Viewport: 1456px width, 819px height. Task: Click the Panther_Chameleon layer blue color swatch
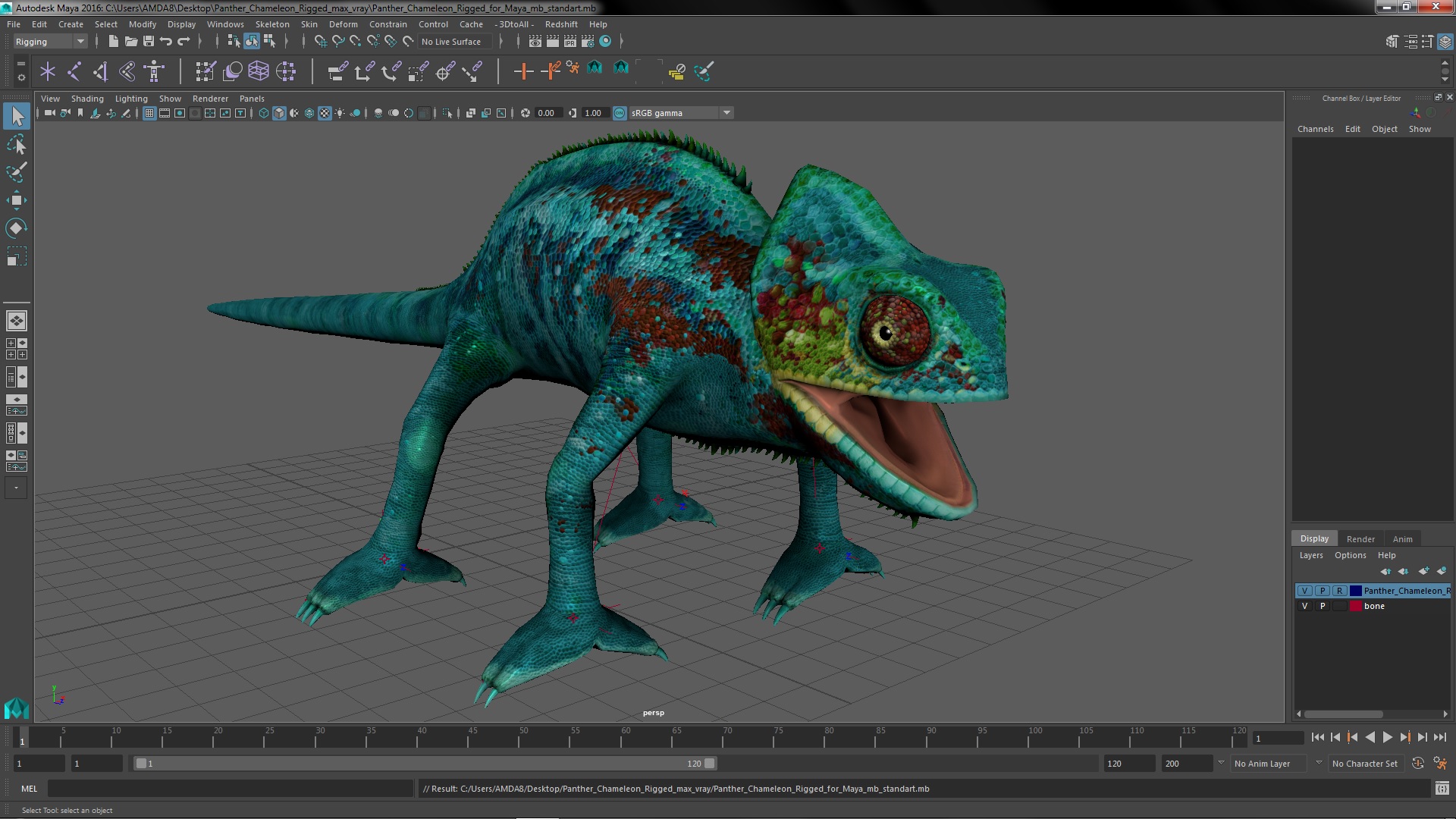click(1355, 591)
